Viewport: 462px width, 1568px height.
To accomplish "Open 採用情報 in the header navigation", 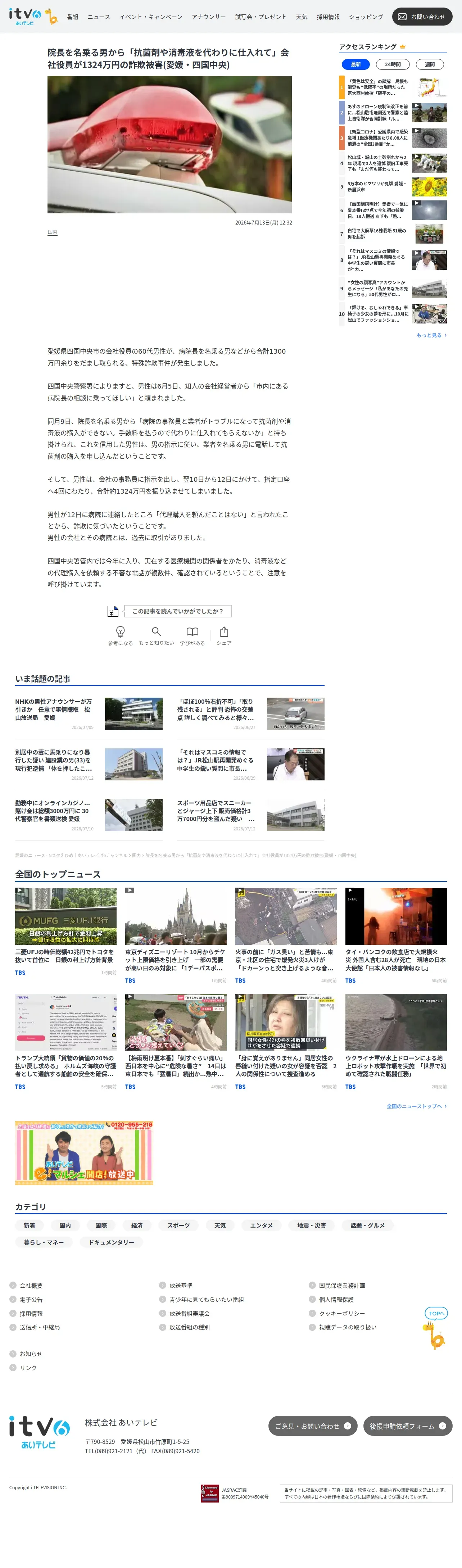I will tap(328, 17).
